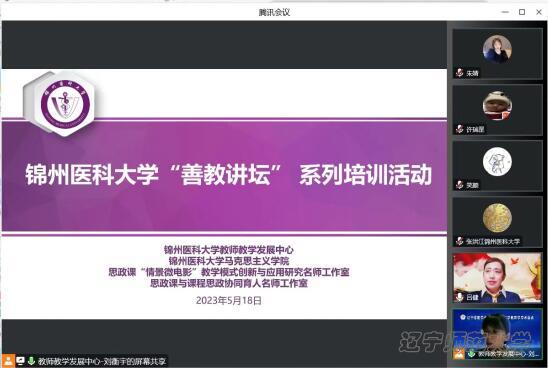Click green microphone icon on bottom presenter tile

[x=471, y=354]
